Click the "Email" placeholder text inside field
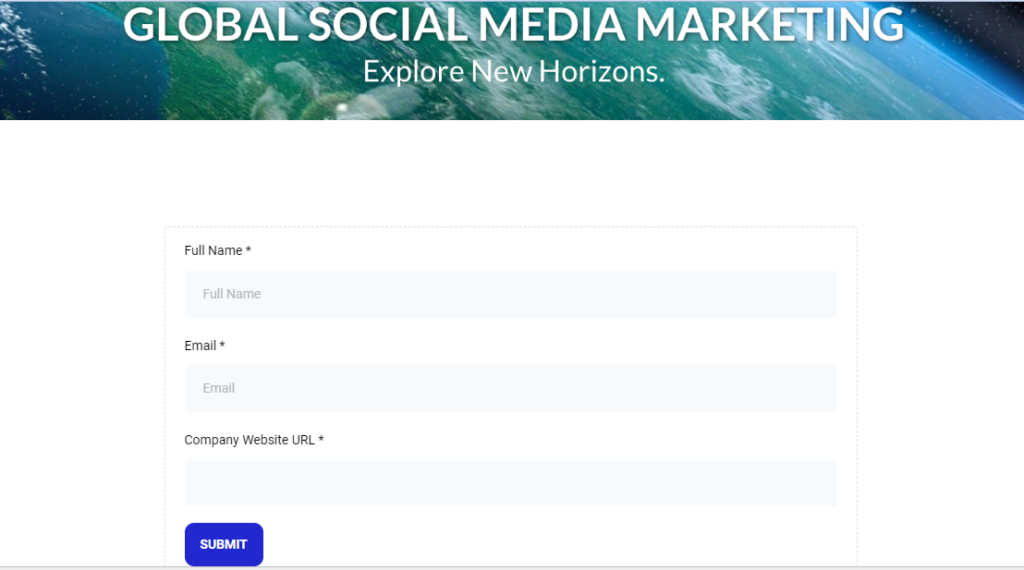Screen dimensions: 1024x570 pos(218,388)
